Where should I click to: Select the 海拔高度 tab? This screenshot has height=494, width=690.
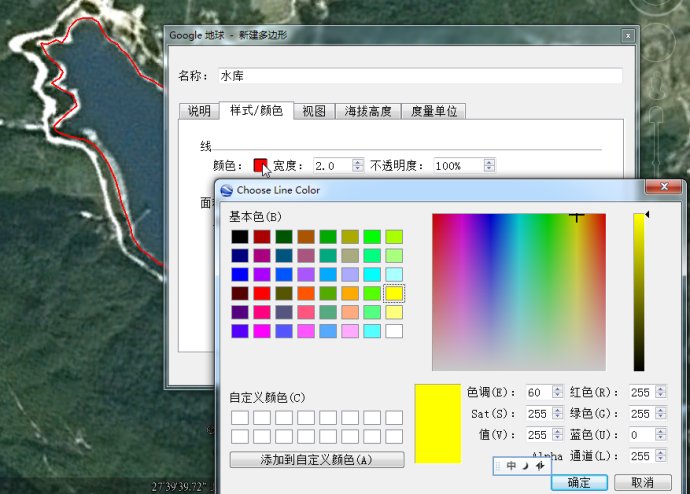point(368,111)
